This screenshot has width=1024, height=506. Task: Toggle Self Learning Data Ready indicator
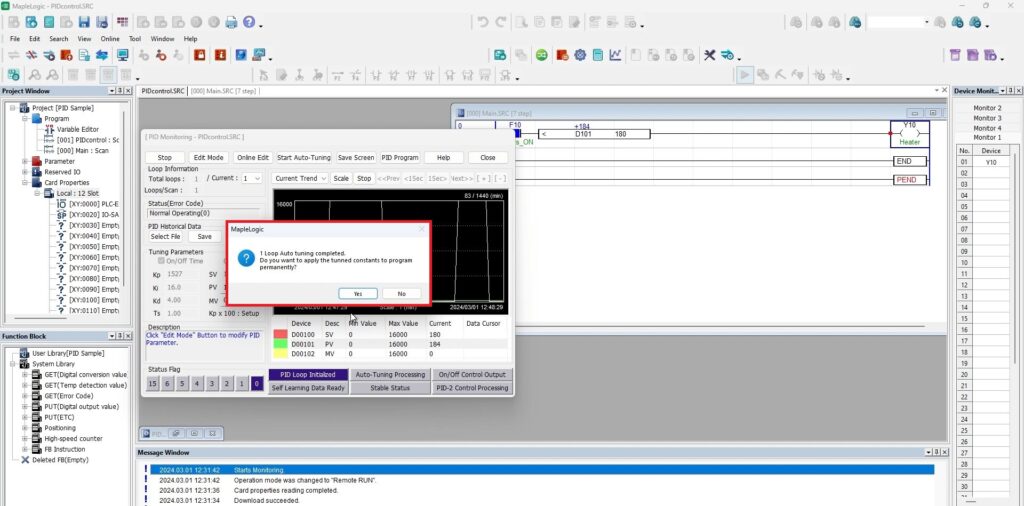click(308, 388)
